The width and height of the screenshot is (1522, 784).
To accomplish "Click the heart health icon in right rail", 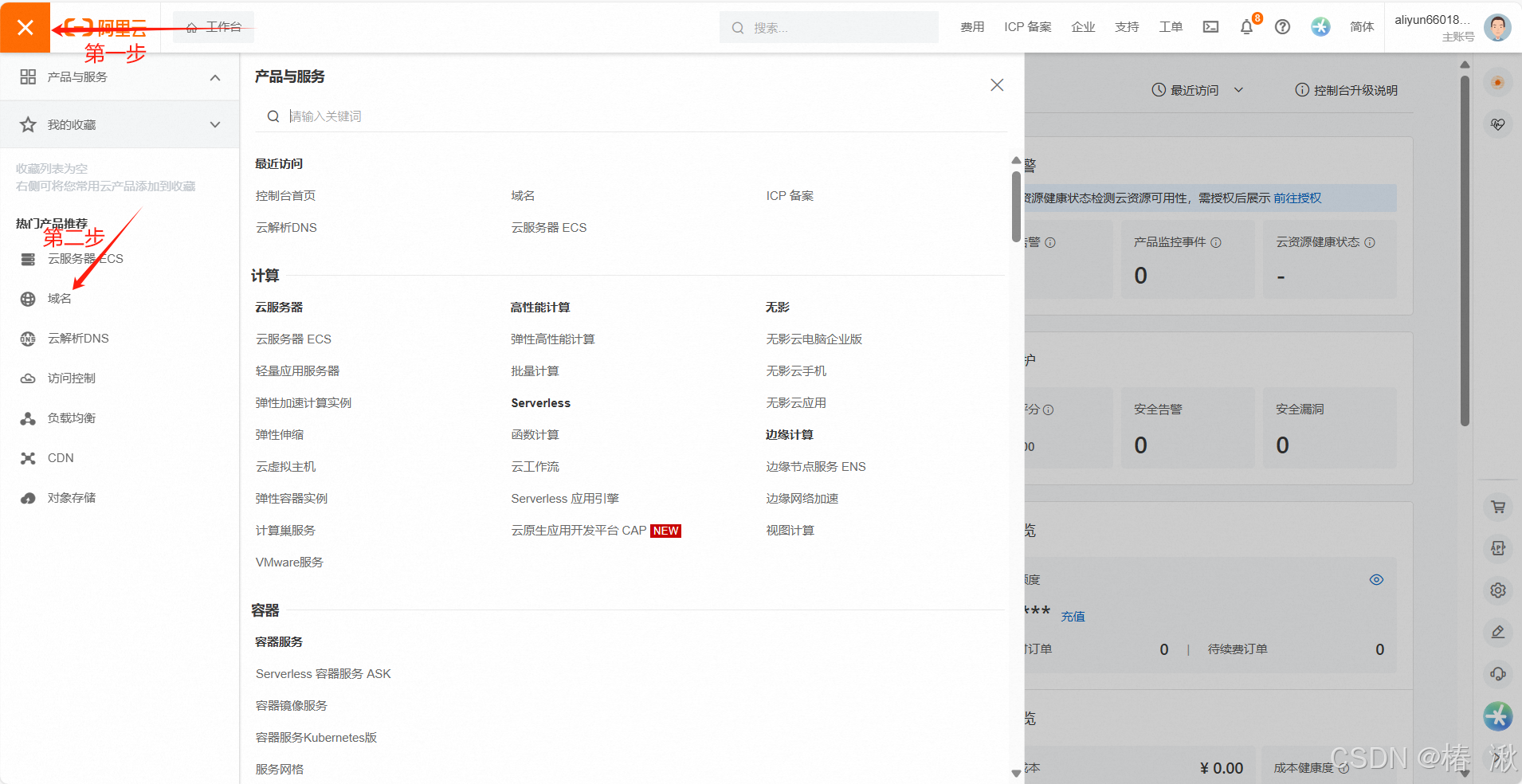I will coord(1498,124).
